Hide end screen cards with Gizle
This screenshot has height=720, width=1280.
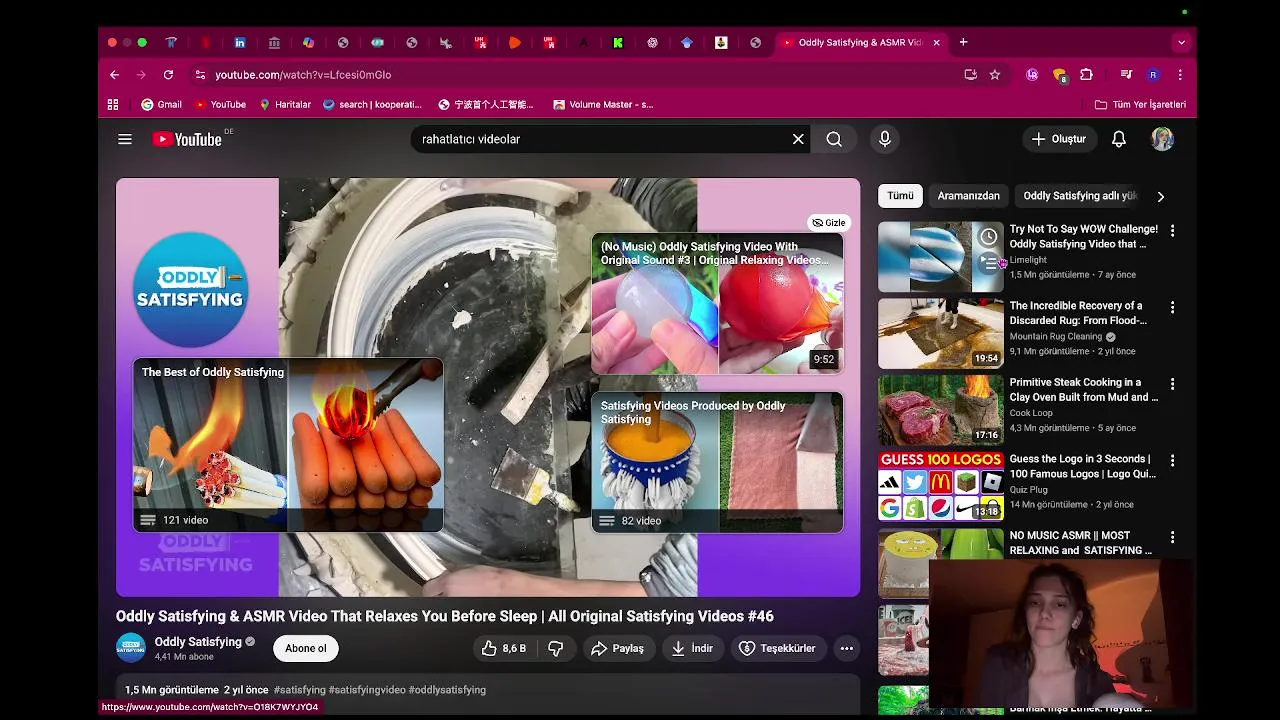[829, 223]
